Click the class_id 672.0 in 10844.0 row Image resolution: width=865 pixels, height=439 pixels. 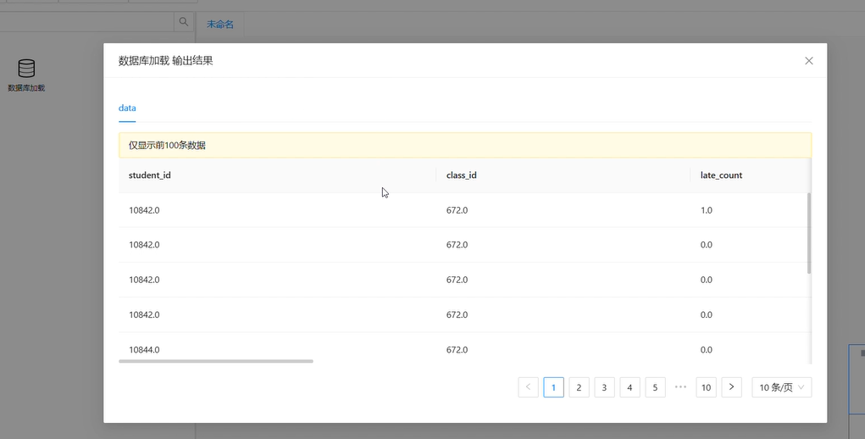click(x=457, y=350)
